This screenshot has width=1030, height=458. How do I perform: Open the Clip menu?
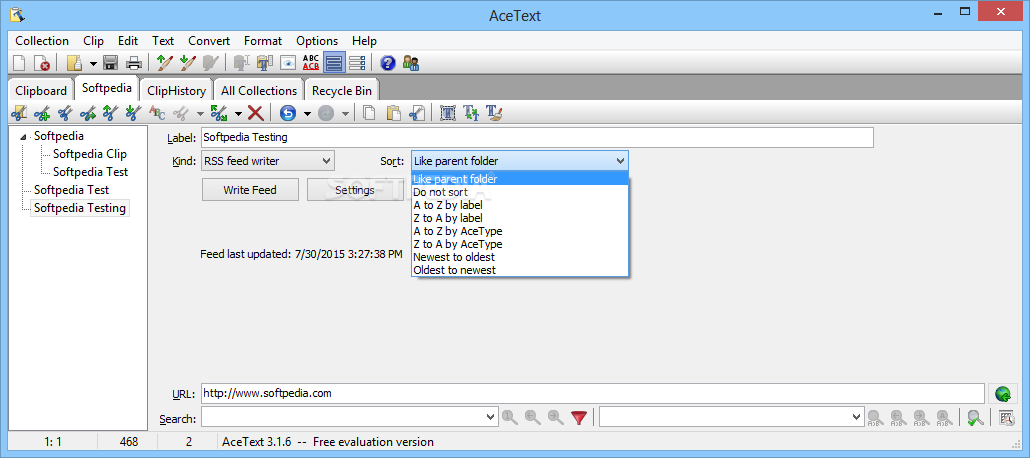click(93, 41)
